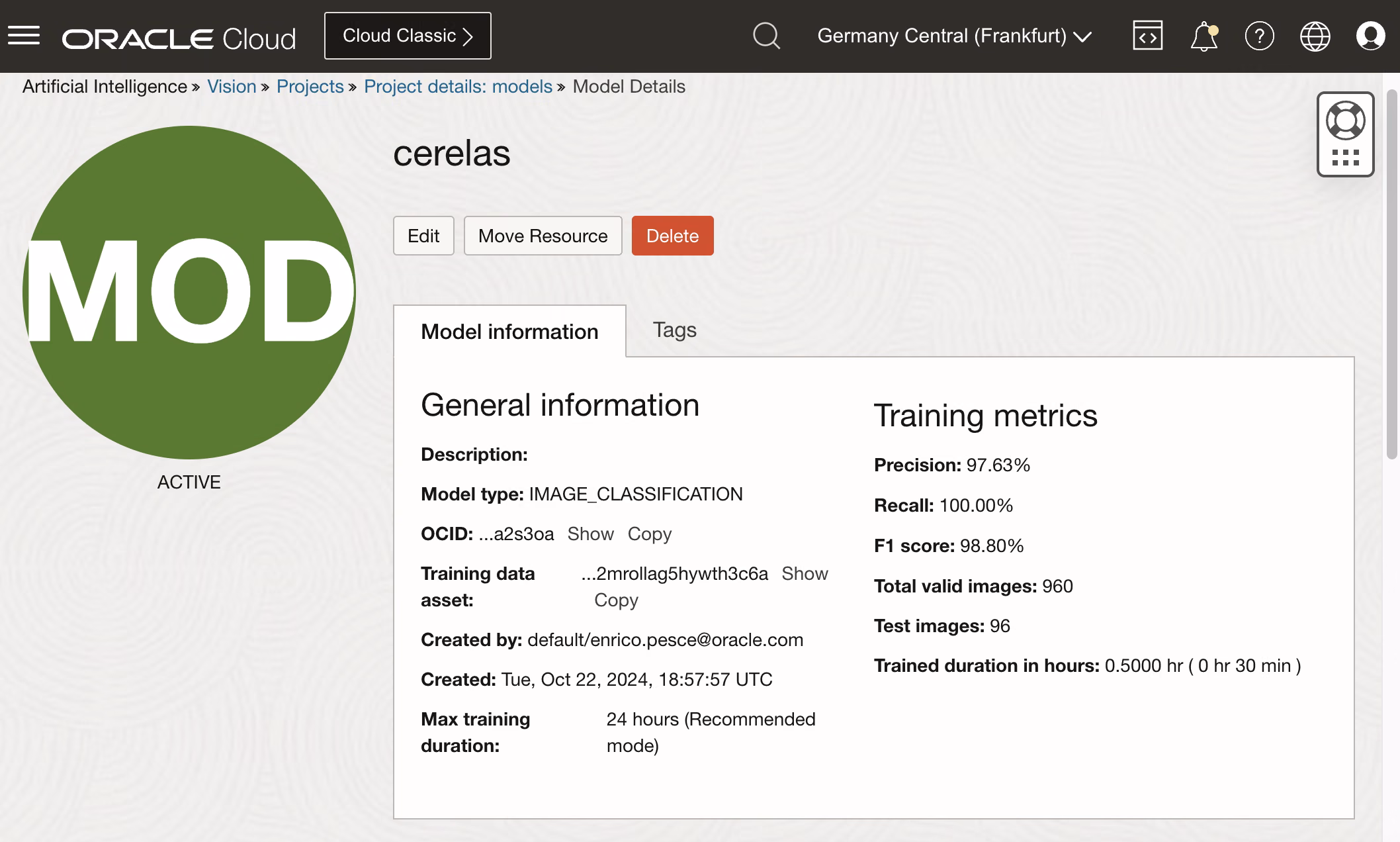This screenshot has height=842, width=1400.
Task: Open the user profile avatar icon
Action: [x=1371, y=36]
